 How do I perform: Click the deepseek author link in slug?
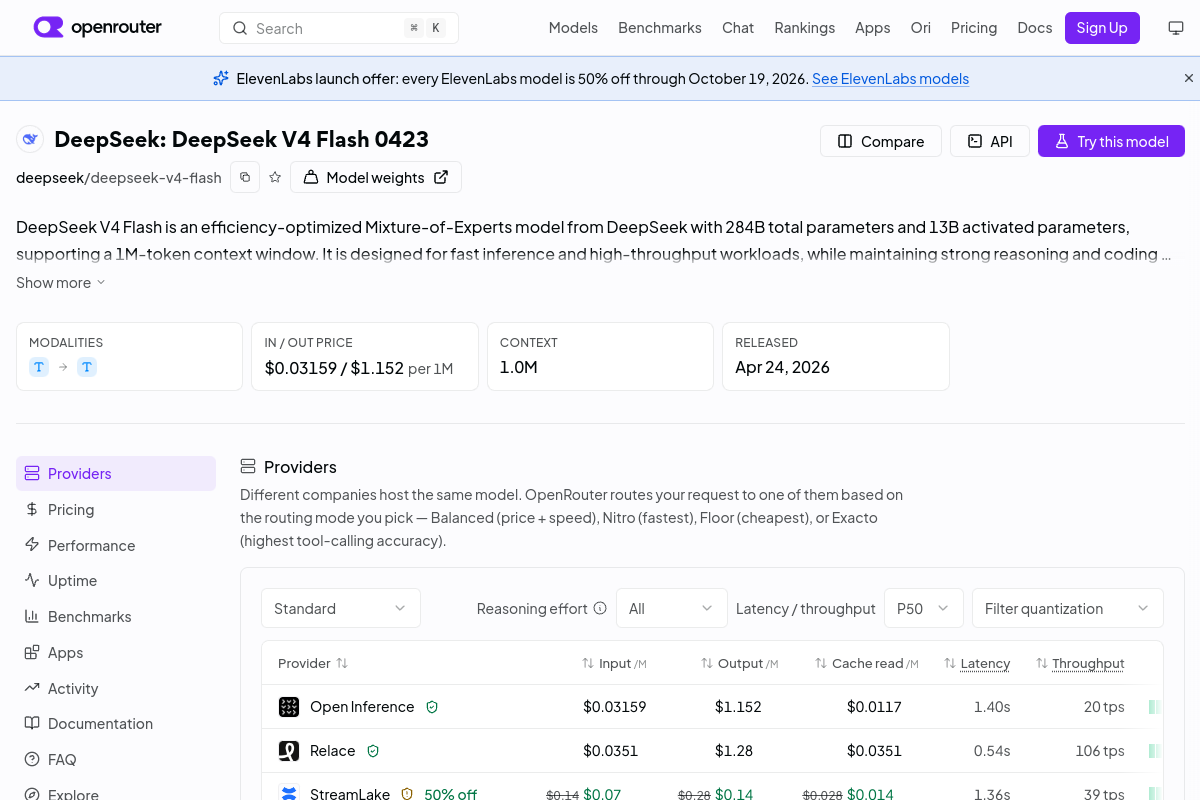click(x=49, y=178)
